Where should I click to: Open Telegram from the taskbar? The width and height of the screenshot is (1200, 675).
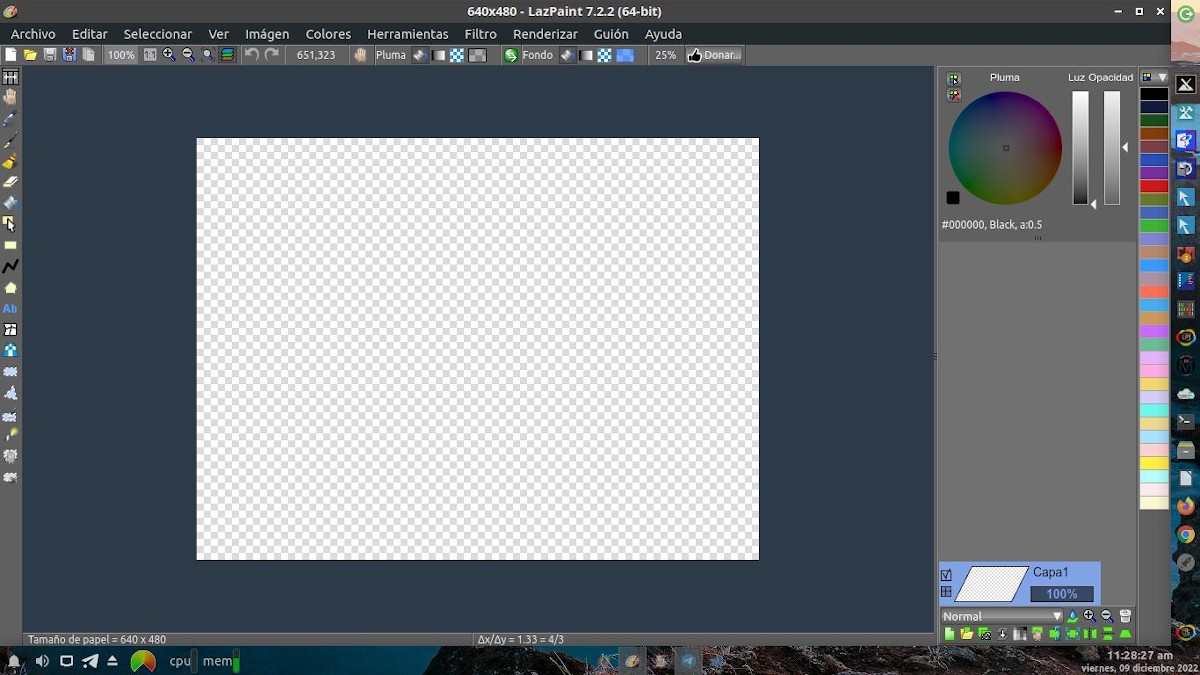tap(688, 661)
